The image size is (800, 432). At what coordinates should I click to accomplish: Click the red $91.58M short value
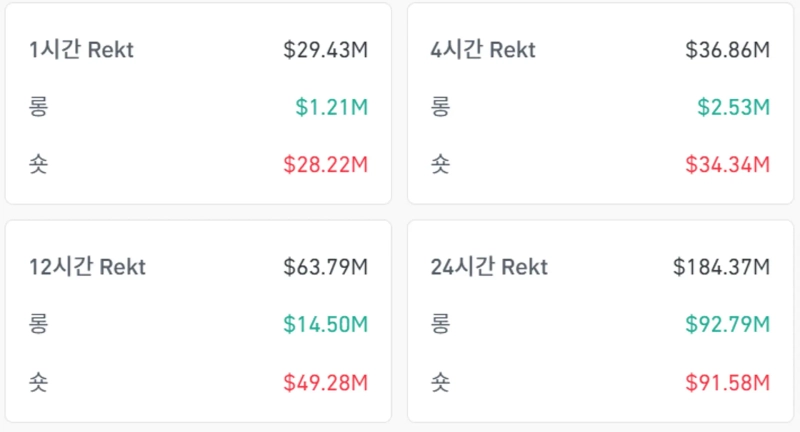(x=727, y=381)
